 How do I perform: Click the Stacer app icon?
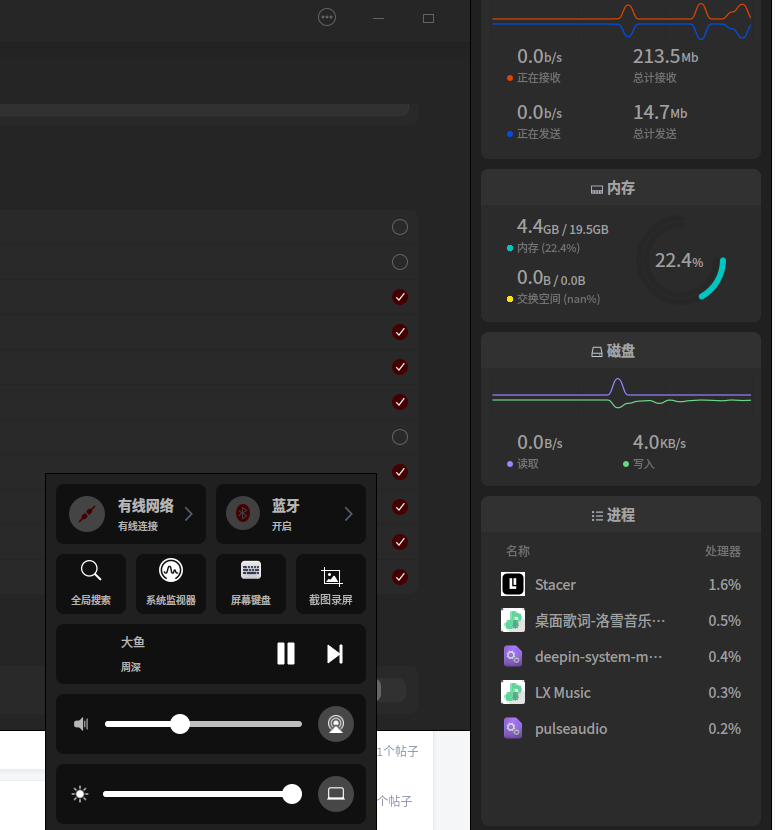(x=513, y=584)
